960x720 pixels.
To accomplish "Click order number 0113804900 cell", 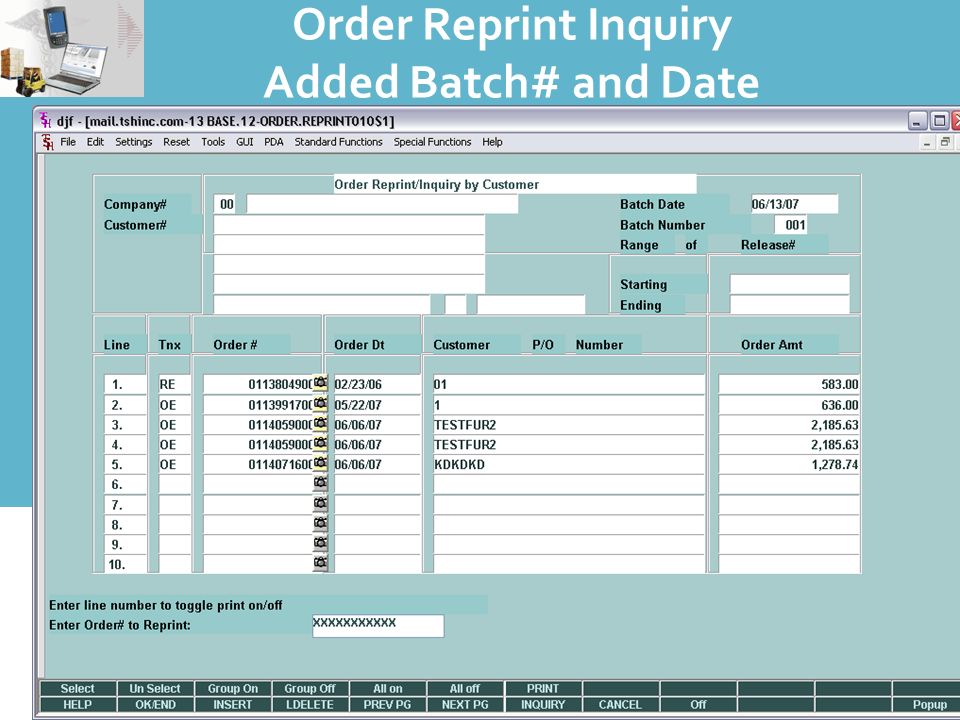I will coord(258,384).
